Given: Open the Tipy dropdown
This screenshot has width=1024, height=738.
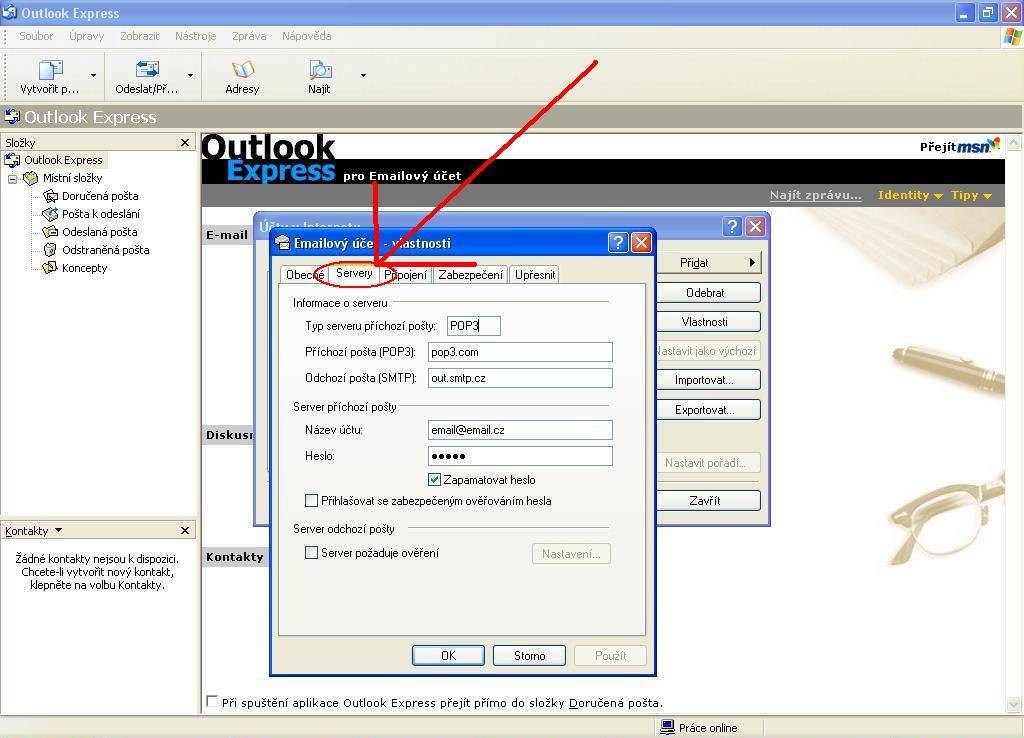Looking at the screenshot, I should (x=971, y=195).
